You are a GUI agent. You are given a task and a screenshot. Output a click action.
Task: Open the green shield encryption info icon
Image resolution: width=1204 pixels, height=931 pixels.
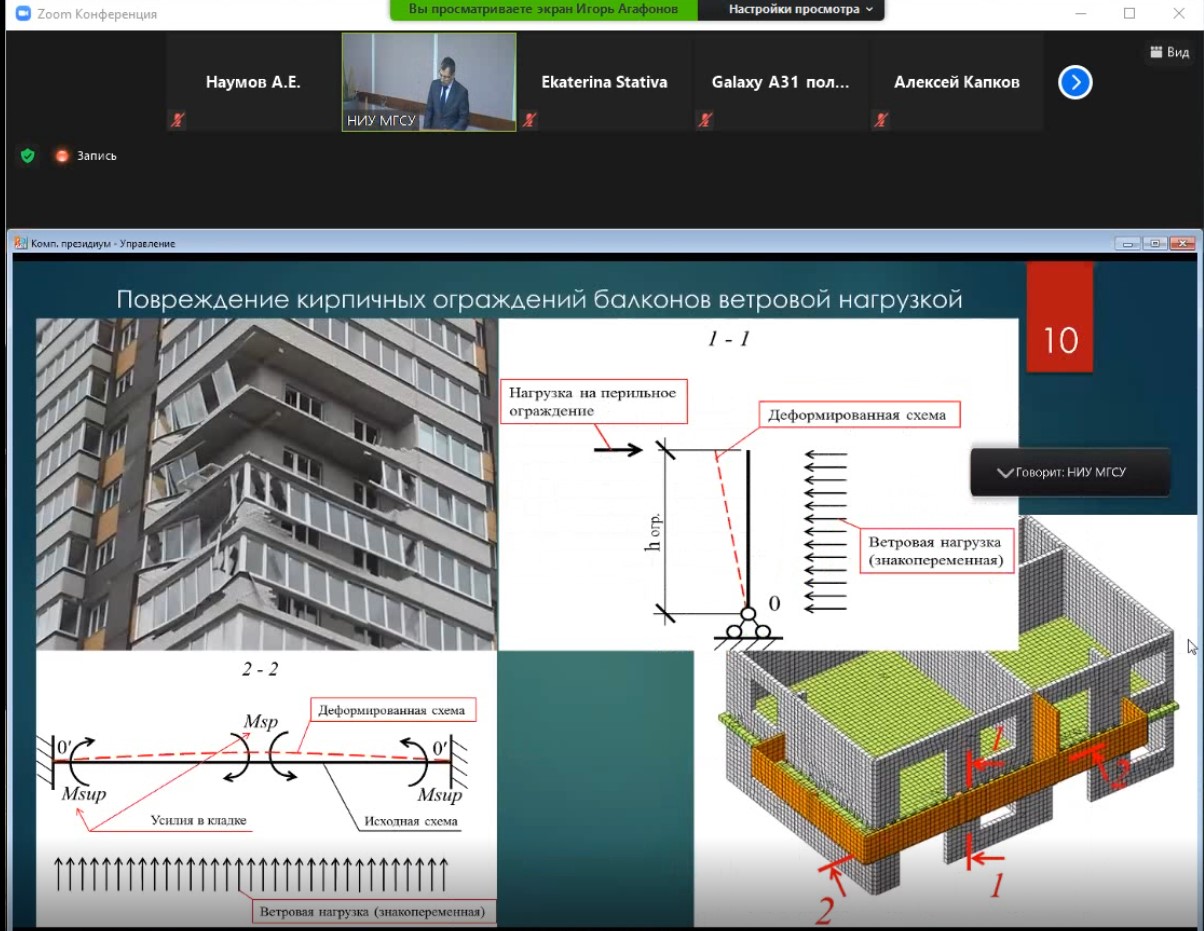[28, 155]
